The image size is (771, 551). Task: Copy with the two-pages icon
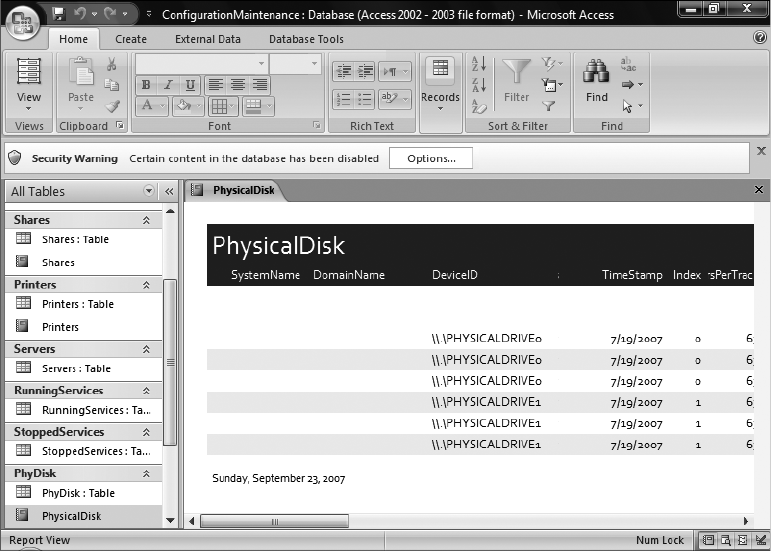click(112, 85)
